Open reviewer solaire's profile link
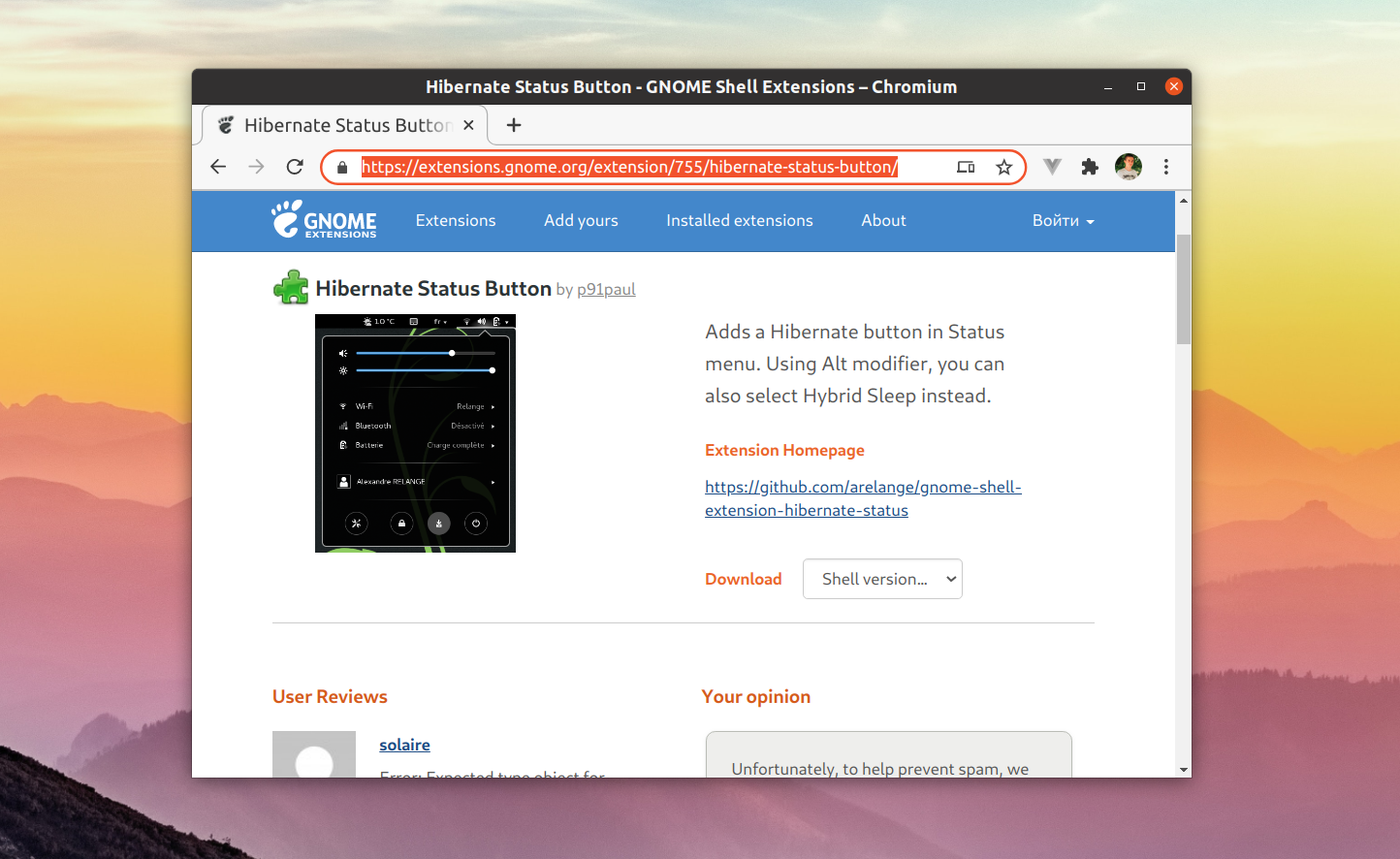The width and height of the screenshot is (1400, 859). (x=404, y=745)
